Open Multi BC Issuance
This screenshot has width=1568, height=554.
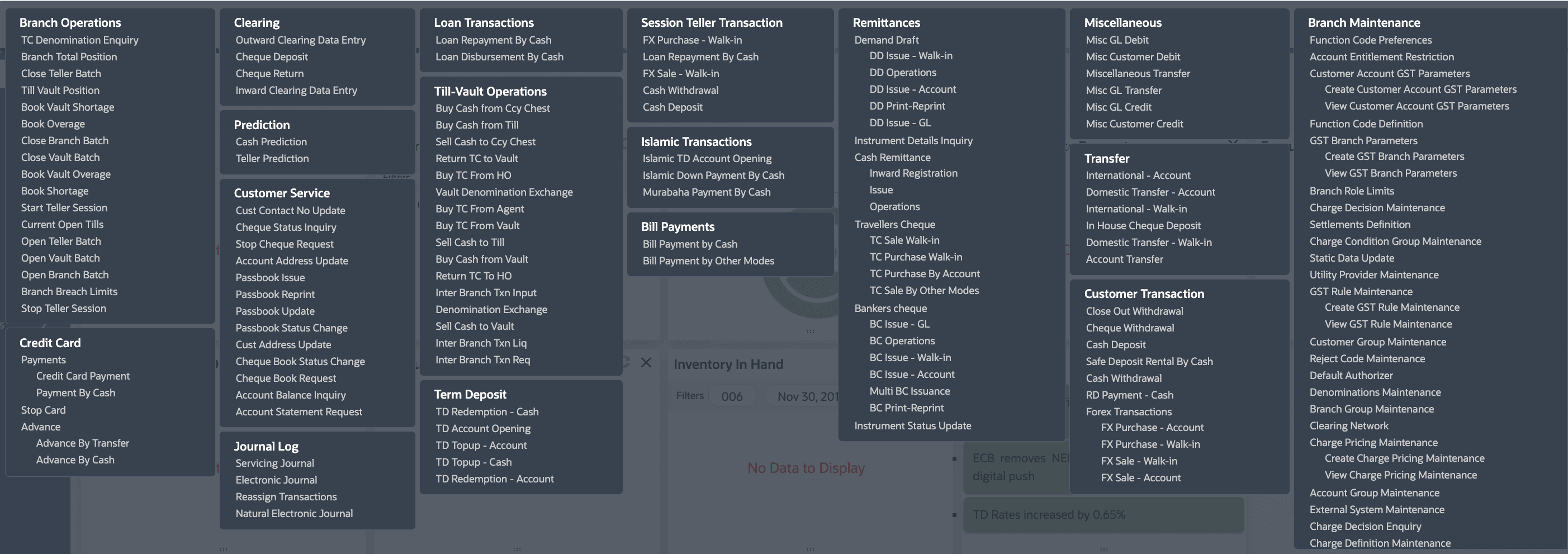[x=909, y=391]
